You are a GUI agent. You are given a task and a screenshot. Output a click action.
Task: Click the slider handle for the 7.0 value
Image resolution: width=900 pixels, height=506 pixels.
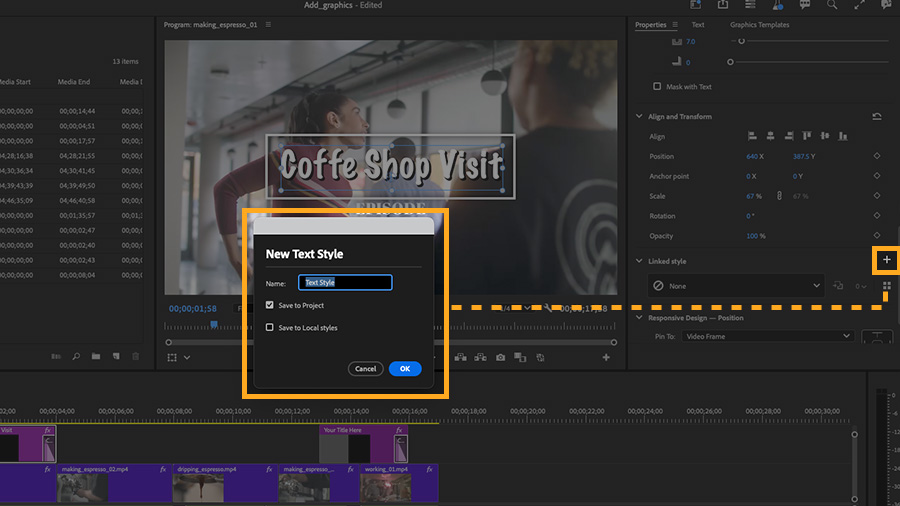point(742,41)
